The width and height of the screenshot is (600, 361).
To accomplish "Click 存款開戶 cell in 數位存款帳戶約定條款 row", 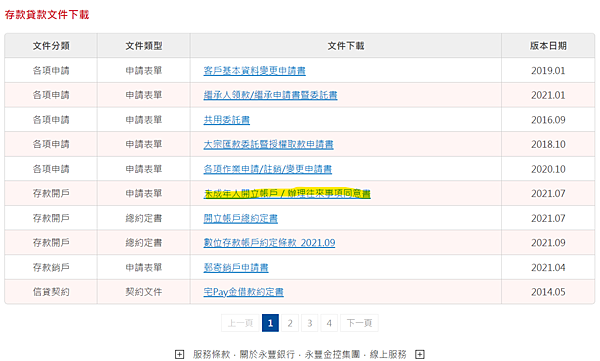I will 51,243.
